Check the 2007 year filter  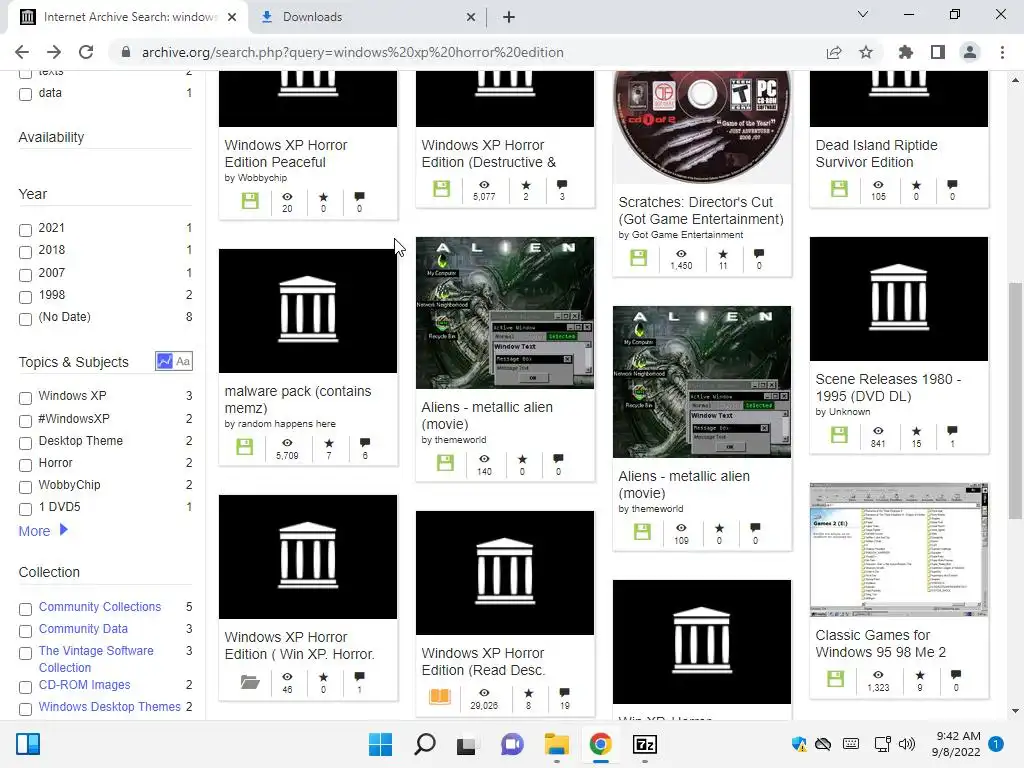(x=25, y=275)
